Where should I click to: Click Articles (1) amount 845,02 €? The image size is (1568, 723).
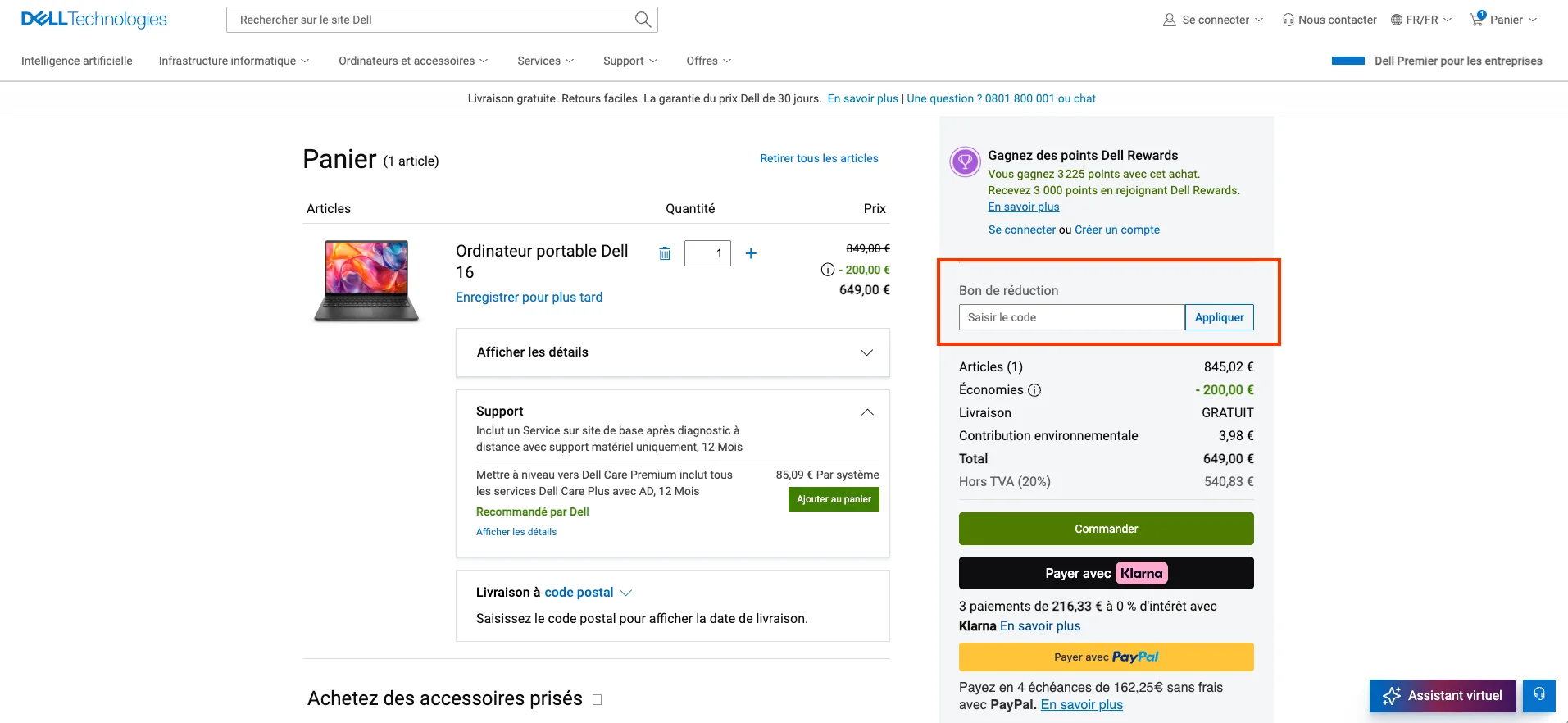point(1229,367)
